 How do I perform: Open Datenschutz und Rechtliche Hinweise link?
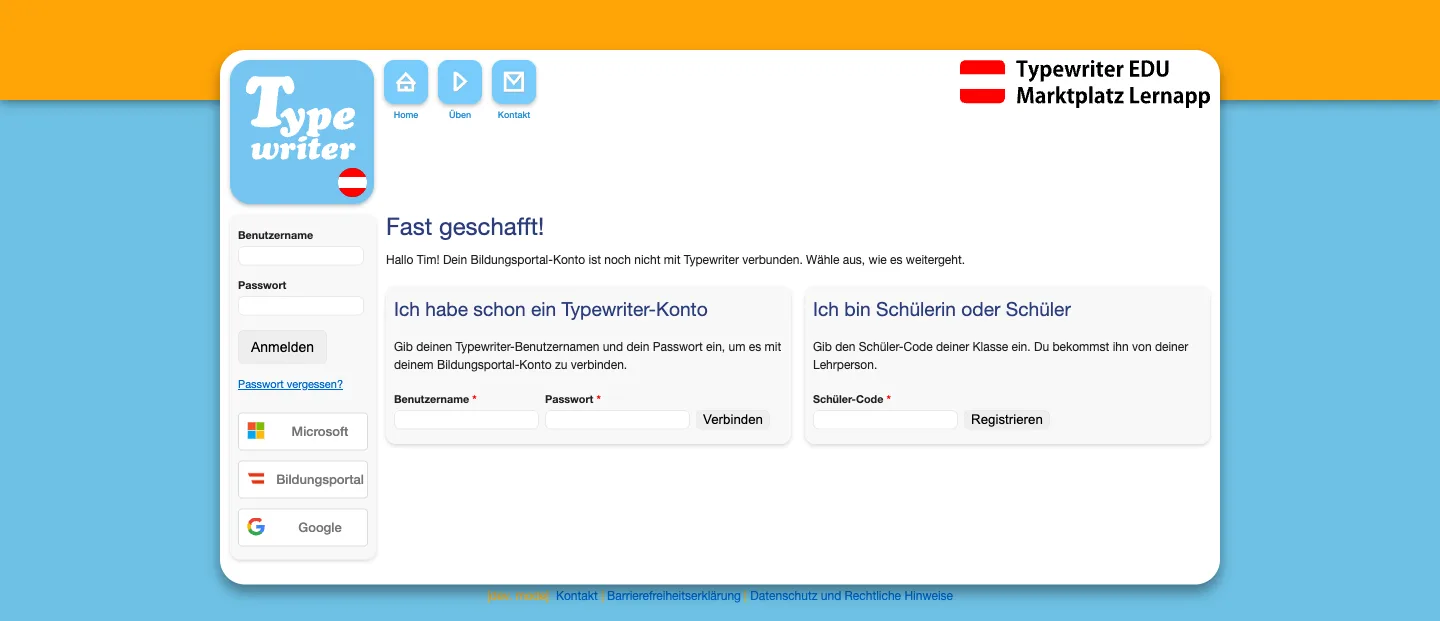tap(851, 596)
